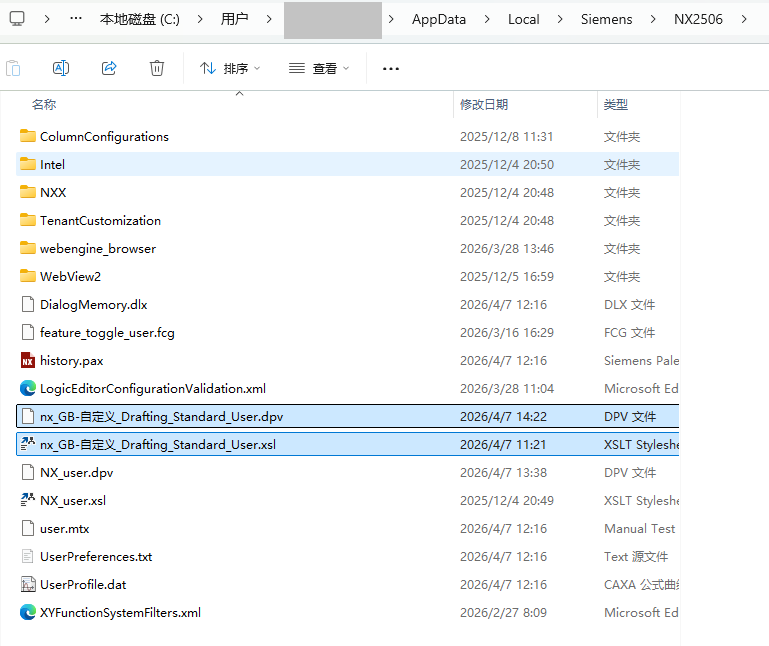Expand the chevron after 用户
This screenshot has height=646, width=769.
269,19
